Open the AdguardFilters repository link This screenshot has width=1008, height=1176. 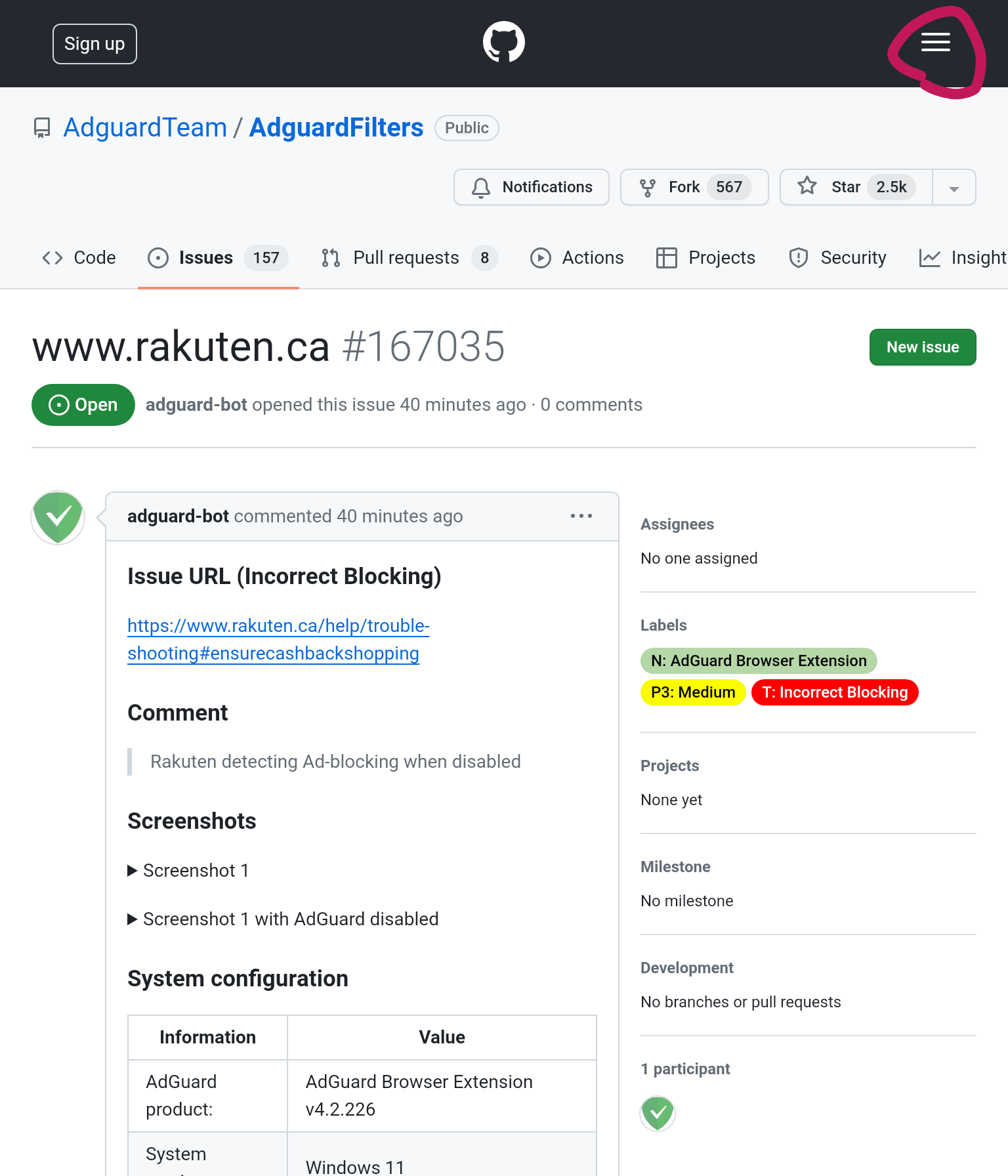[x=337, y=128]
